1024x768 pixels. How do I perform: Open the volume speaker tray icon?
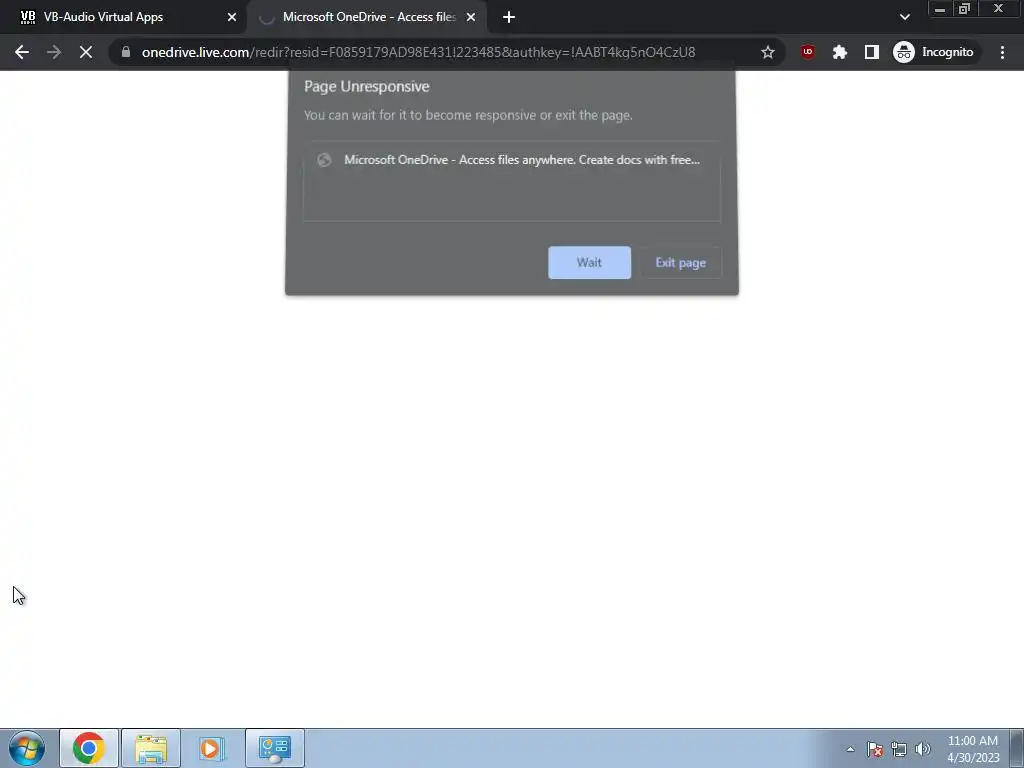[923, 749]
